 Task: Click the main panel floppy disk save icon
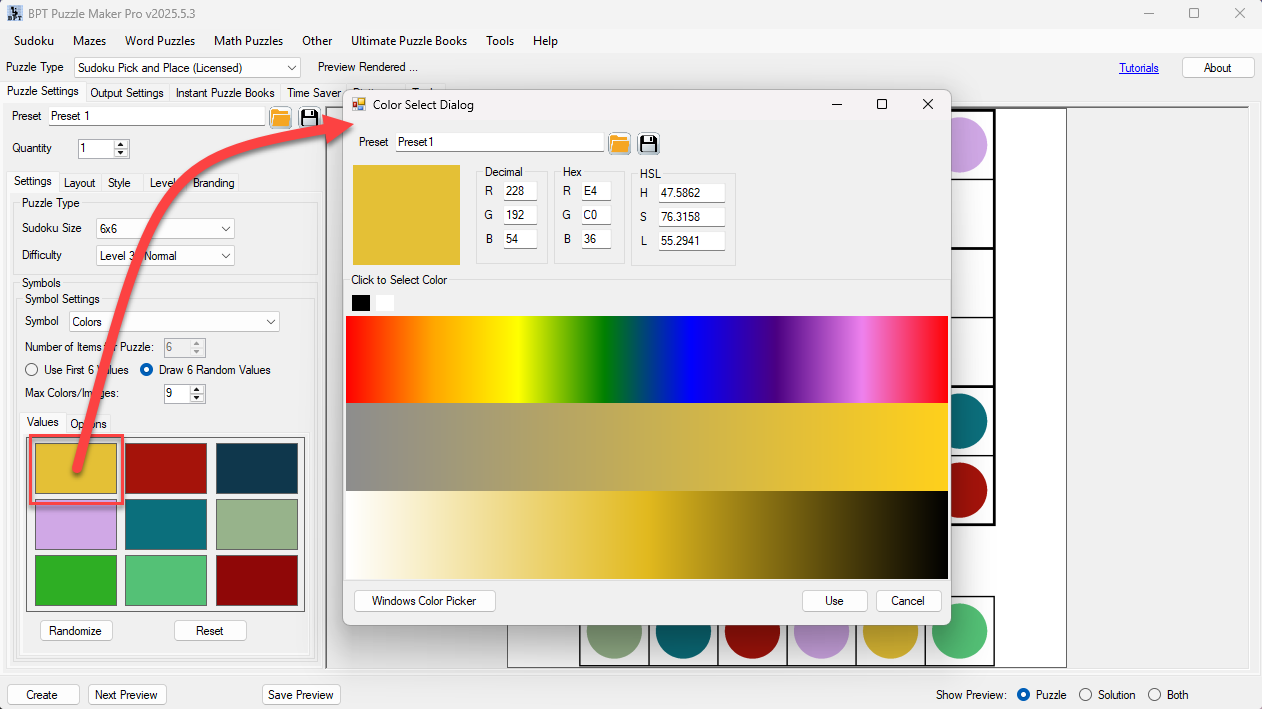tap(310, 117)
